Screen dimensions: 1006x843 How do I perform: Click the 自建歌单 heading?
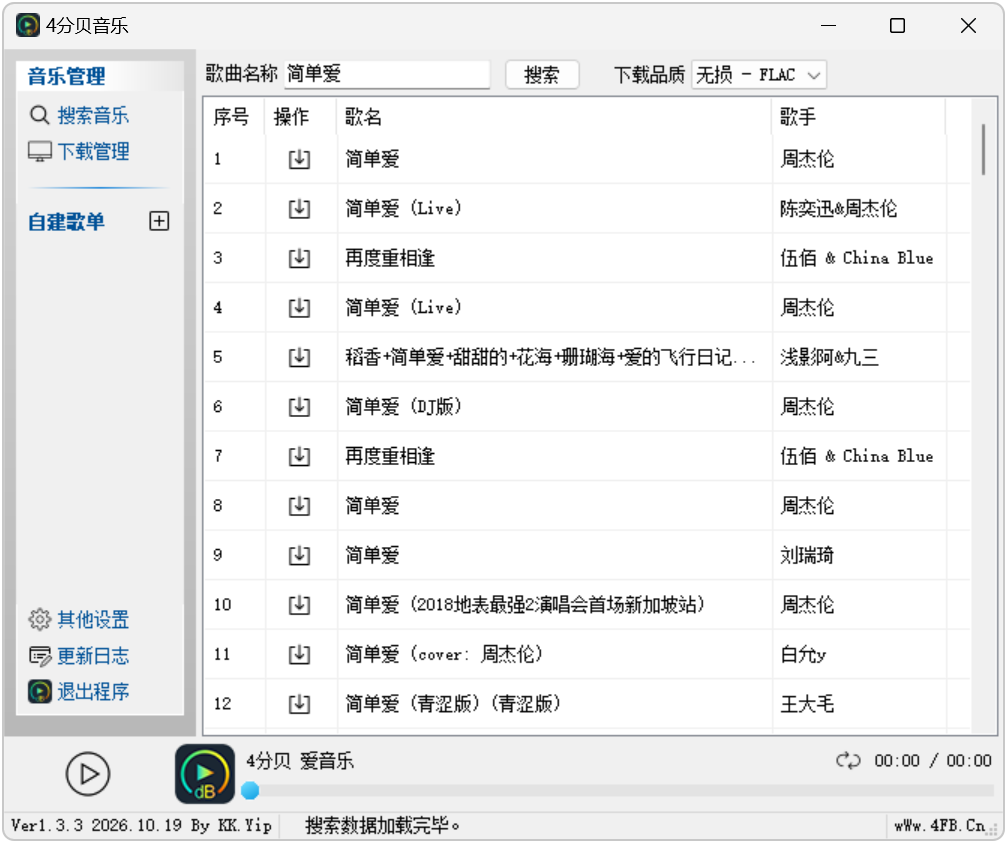67,222
